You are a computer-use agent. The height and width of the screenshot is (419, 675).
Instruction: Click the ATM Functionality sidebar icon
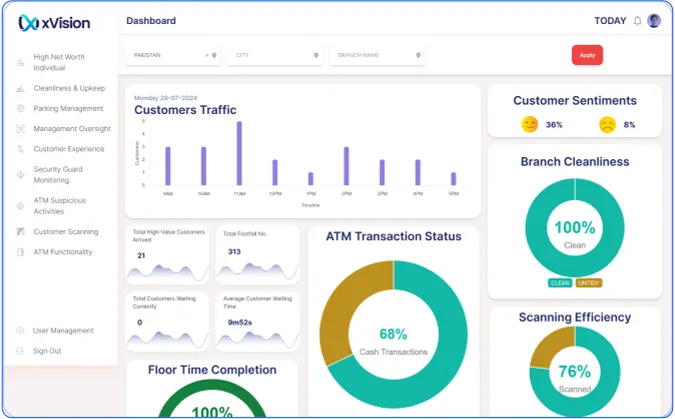point(20,252)
